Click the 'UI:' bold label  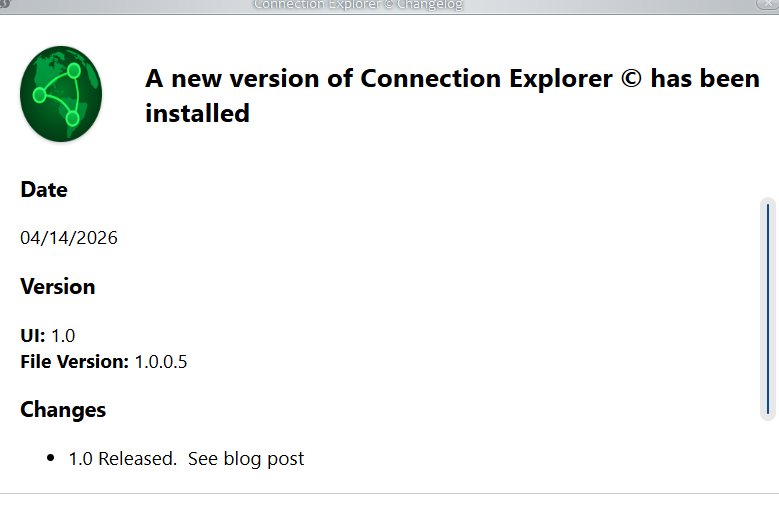click(x=33, y=336)
